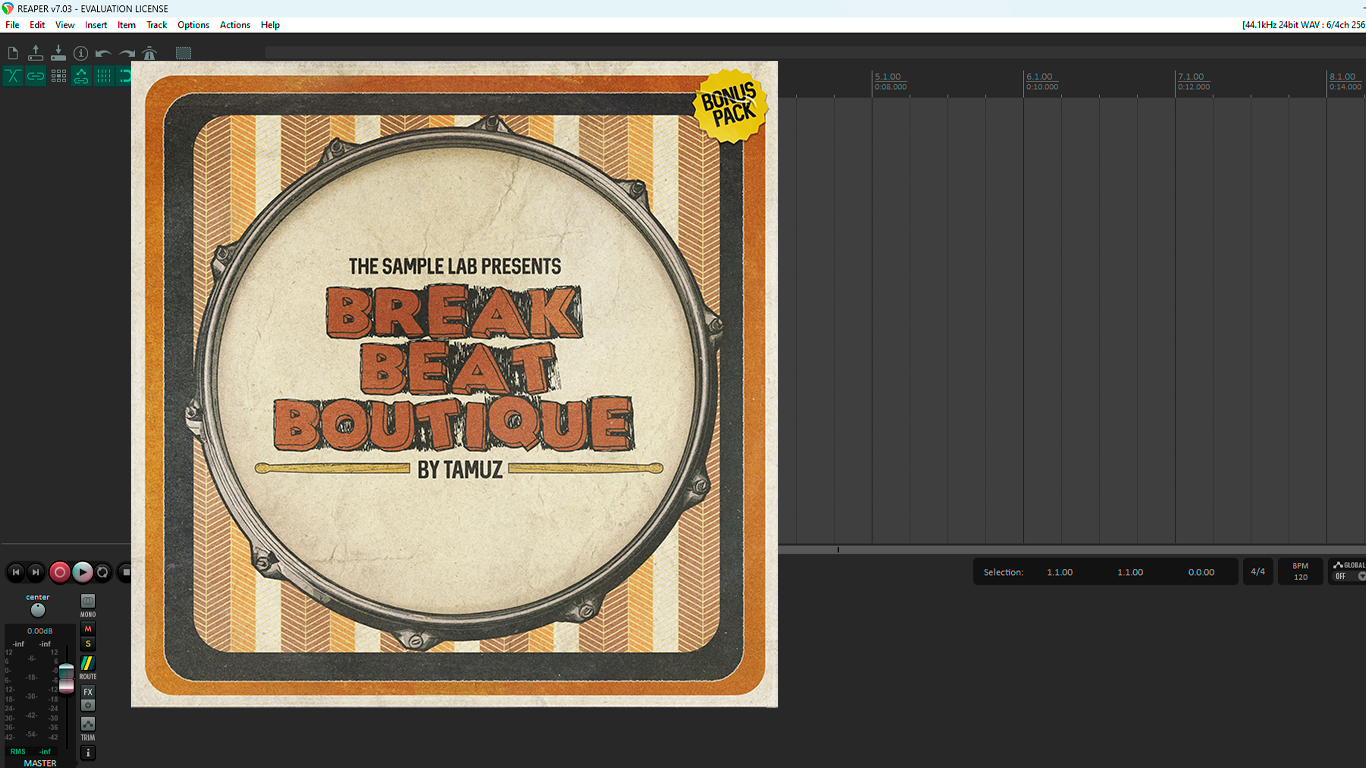The height and width of the screenshot is (768, 1366).
Task: Toggle item grouping chain-link icon
Action: [36, 76]
